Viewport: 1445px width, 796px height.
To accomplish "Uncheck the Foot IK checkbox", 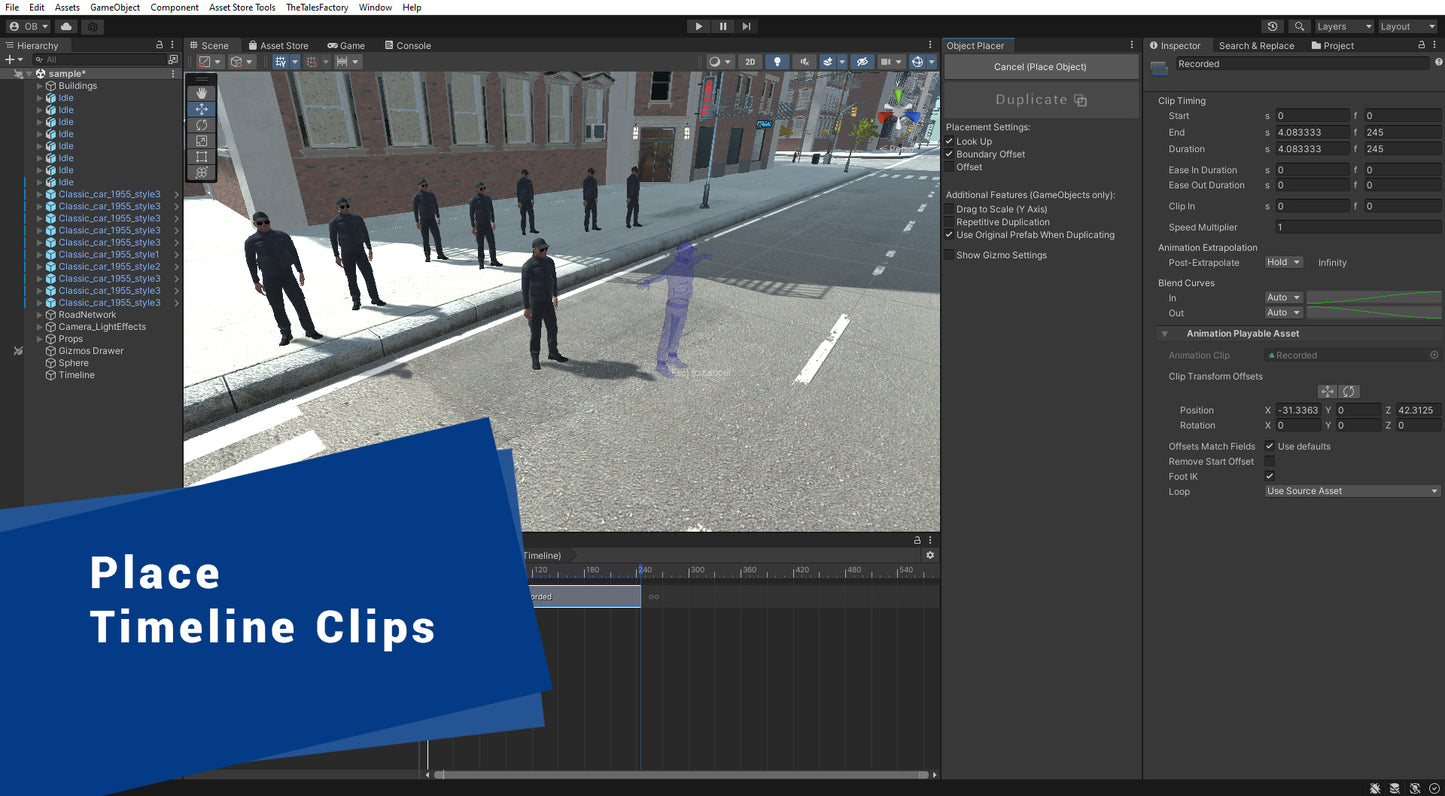I will click(x=1269, y=476).
